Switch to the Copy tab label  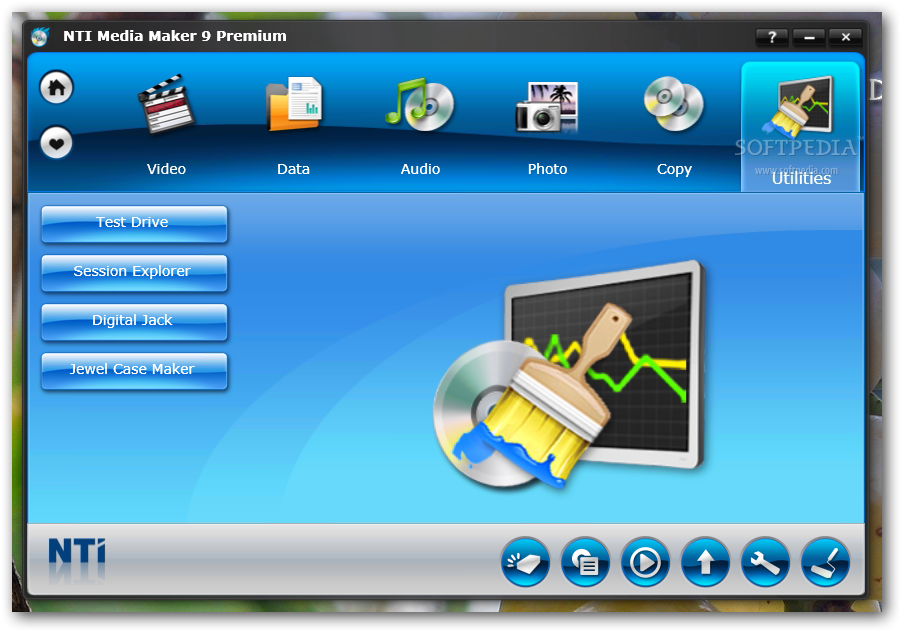674,170
